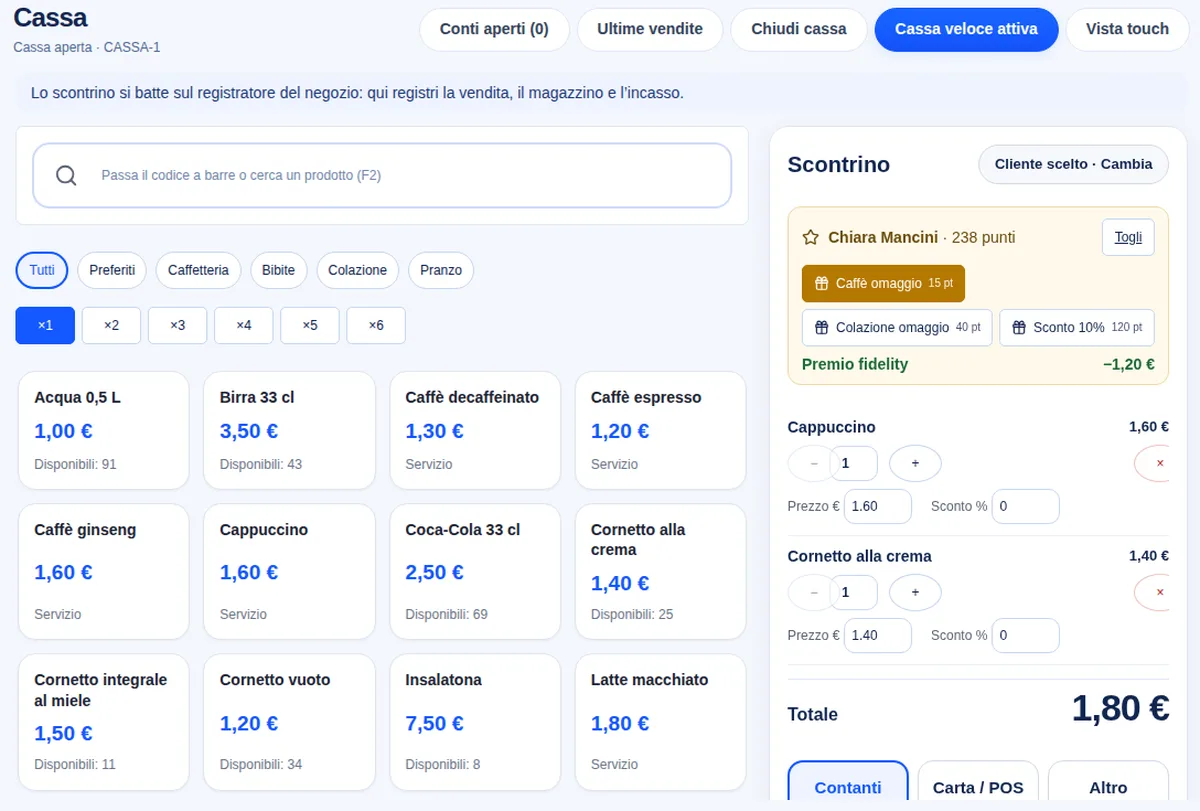Toggle the Cassa veloce attiva mode

966,29
